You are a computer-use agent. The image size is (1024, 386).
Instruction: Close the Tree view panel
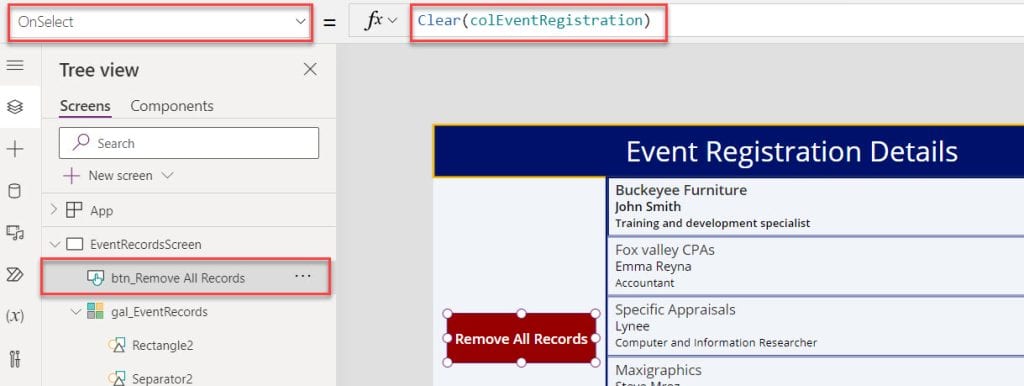[310, 69]
